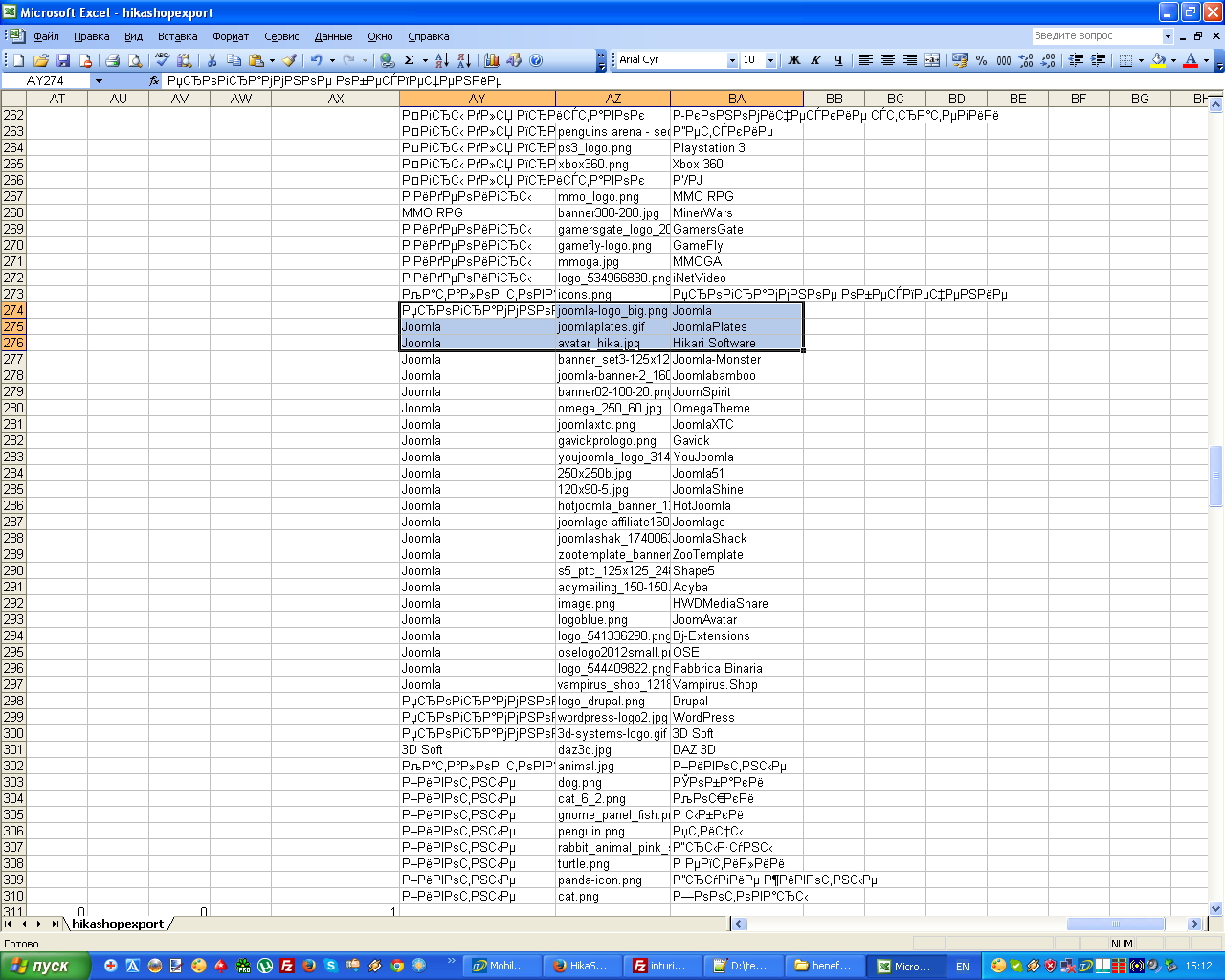The width and height of the screenshot is (1225, 980).
Task: Open the Правка menu
Action: tap(92, 36)
